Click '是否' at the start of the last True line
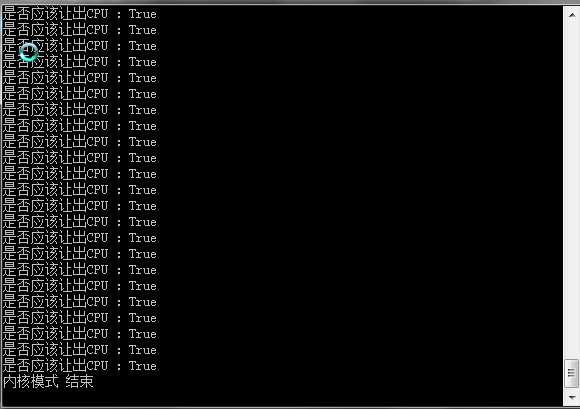 [17, 366]
